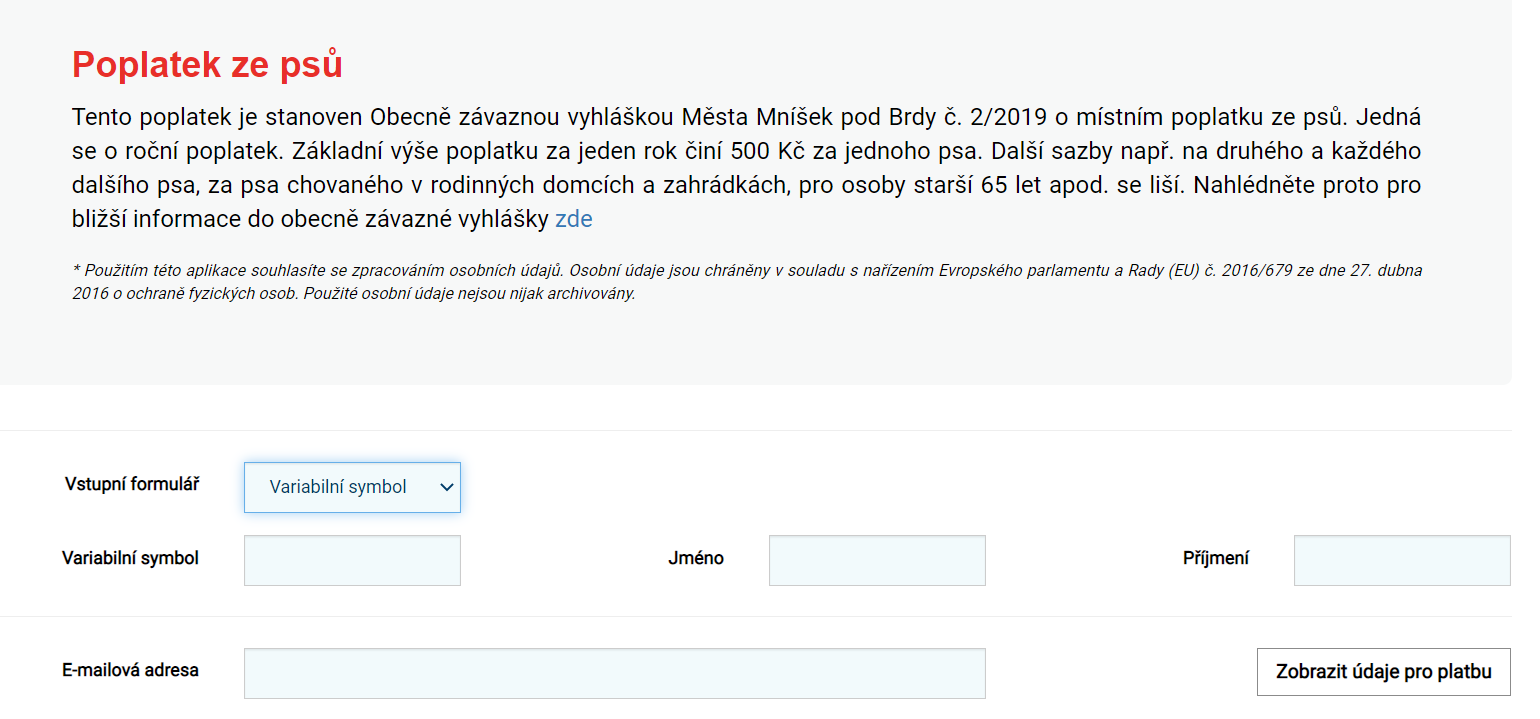Click the Jméno field label

point(696,559)
